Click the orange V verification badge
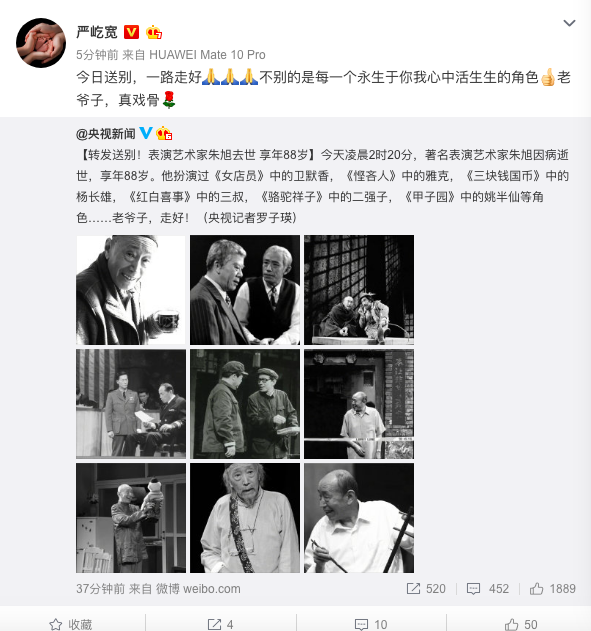 point(131,32)
